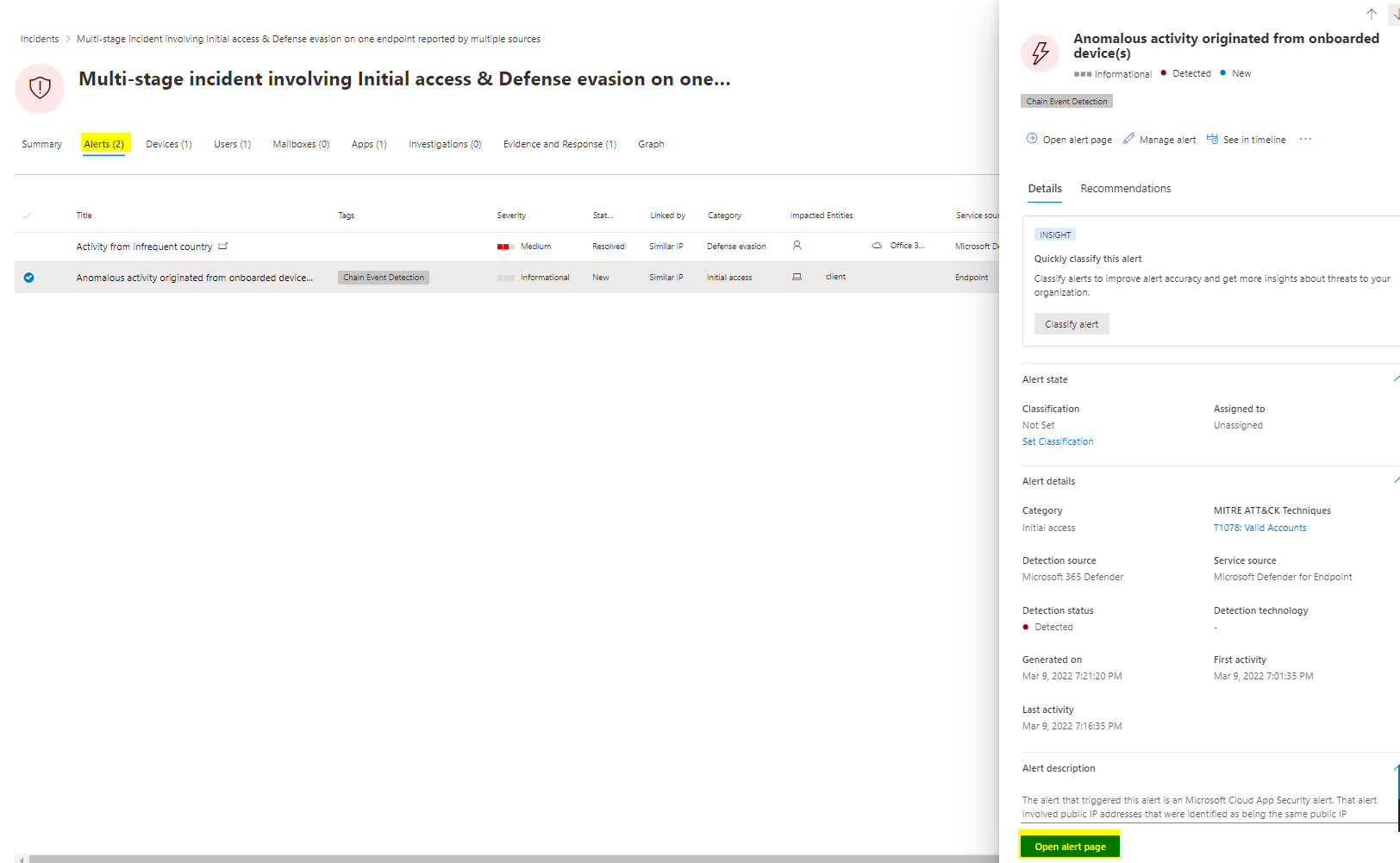Click the horizontal scrollbar at bottom of the alerts table
This screenshot has width=1400, height=863.
tap(514, 859)
